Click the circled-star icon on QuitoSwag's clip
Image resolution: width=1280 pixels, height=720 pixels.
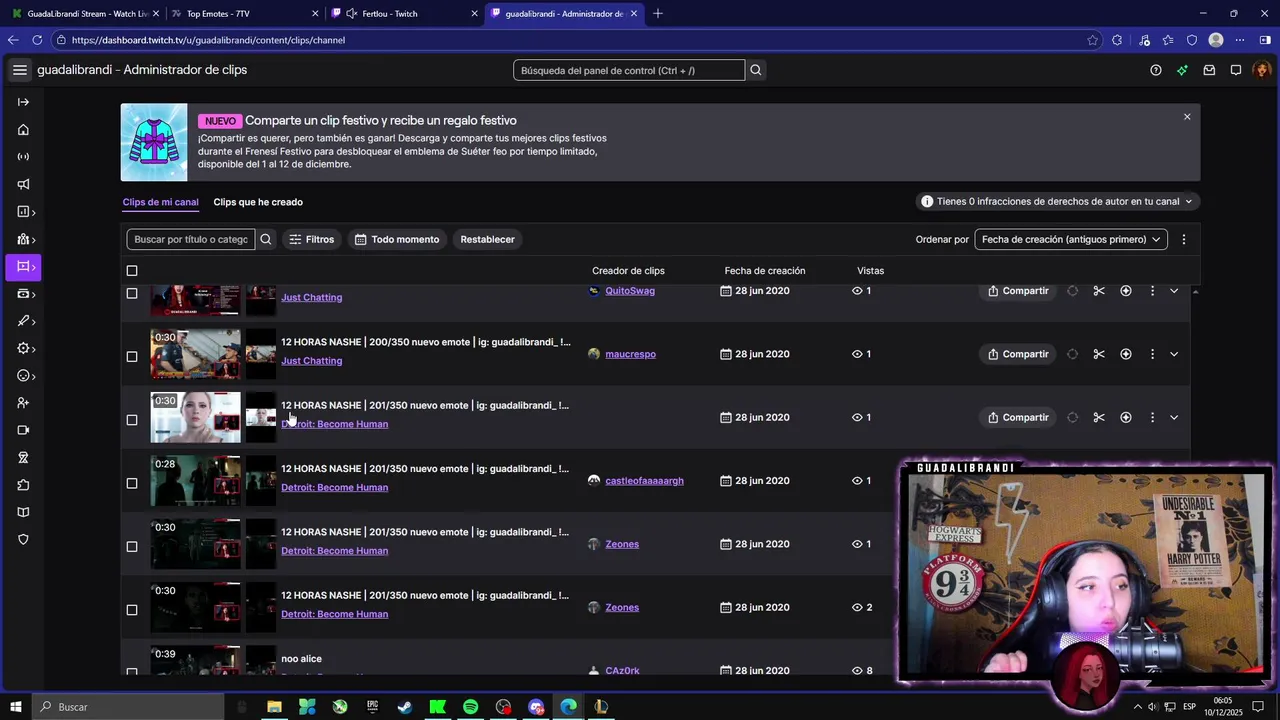coord(1126,291)
